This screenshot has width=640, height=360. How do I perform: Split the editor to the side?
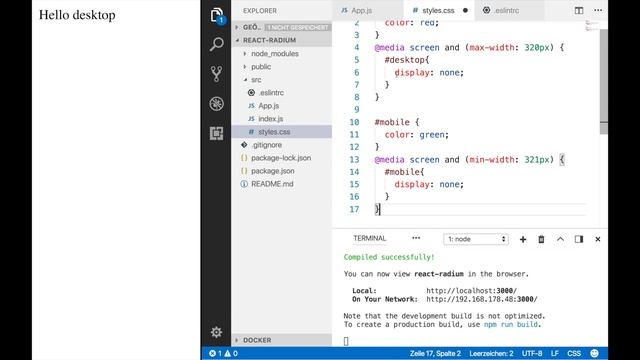pyautogui.click(x=579, y=11)
